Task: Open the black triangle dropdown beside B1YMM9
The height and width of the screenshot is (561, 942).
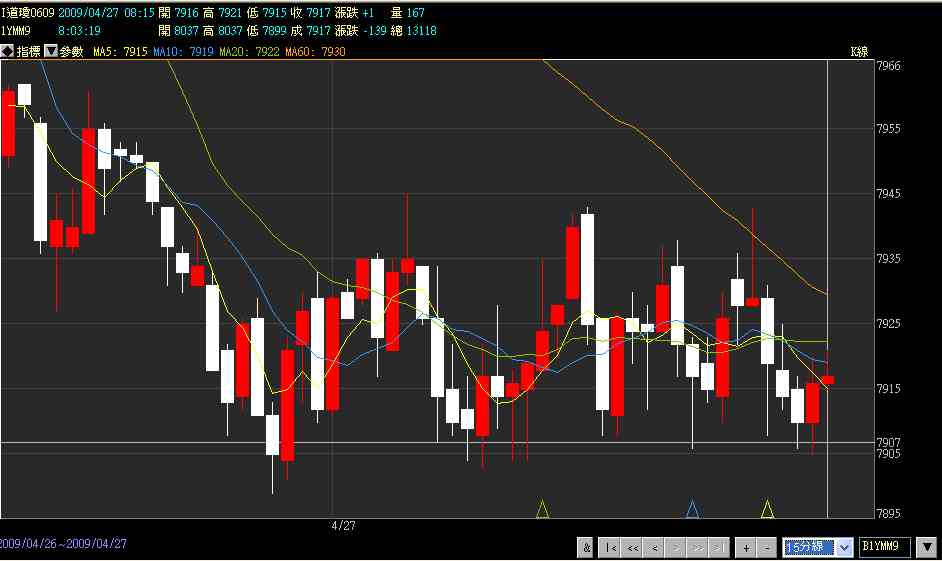Action: (928, 547)
